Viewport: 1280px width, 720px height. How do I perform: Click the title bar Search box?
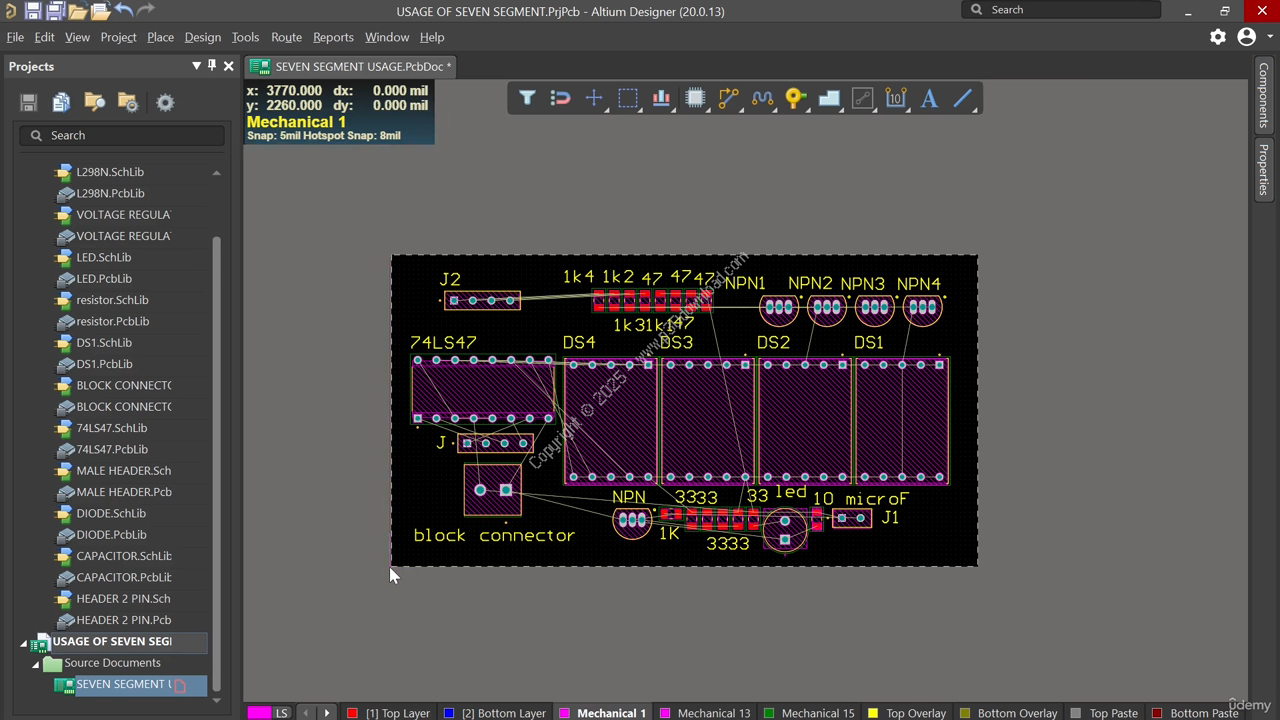[1061, 10]
